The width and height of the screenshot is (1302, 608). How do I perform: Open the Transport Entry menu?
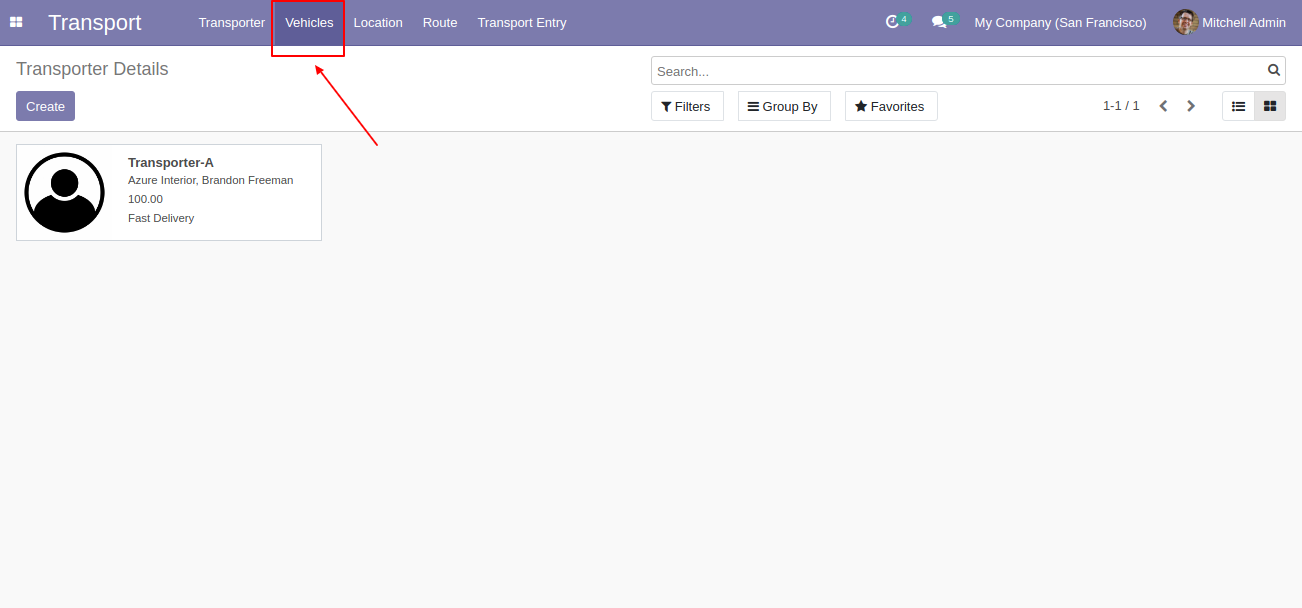pyautogui.click(x=522, y=22)
